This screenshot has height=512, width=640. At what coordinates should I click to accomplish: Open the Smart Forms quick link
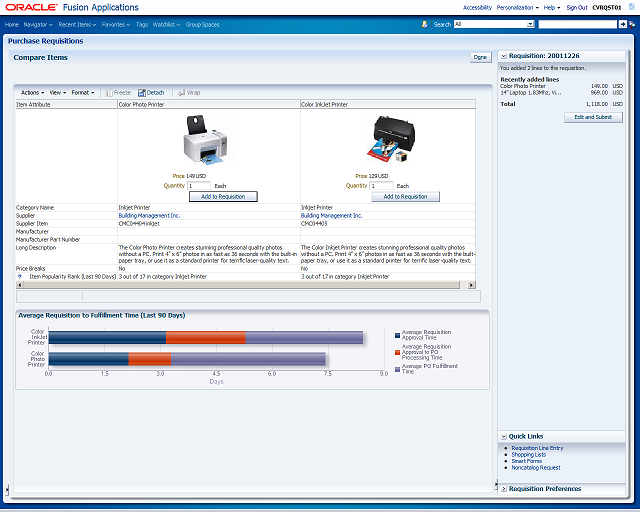tap(527, 461)
